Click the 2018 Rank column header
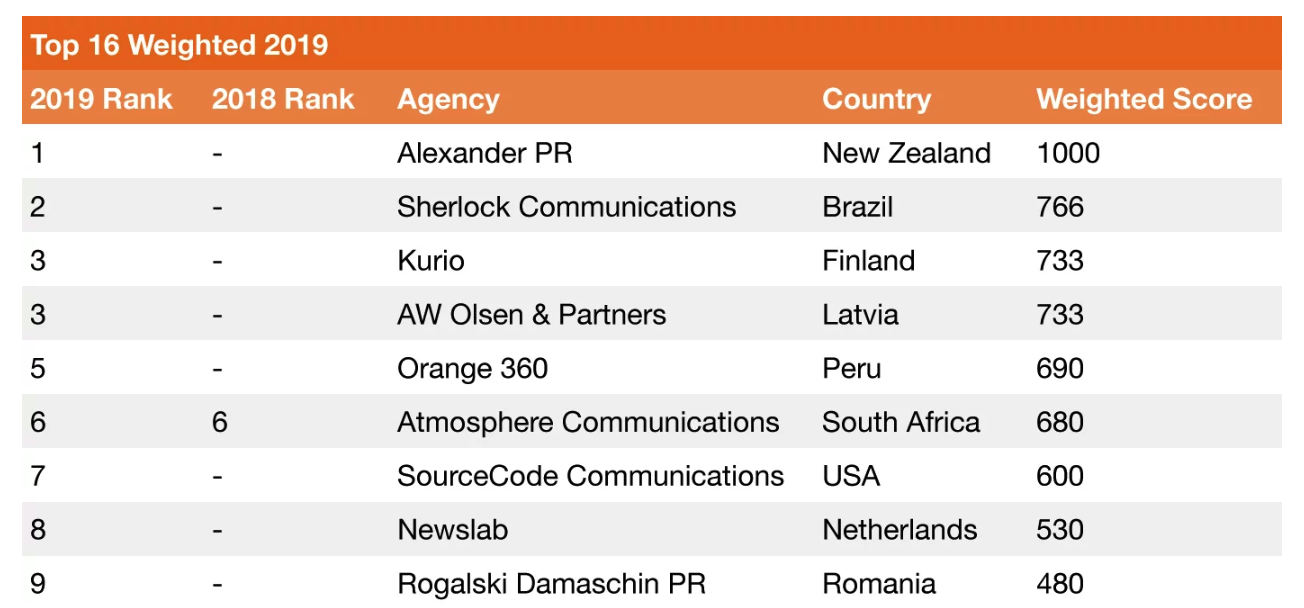 pyautogui.click(x=283, y=99)
